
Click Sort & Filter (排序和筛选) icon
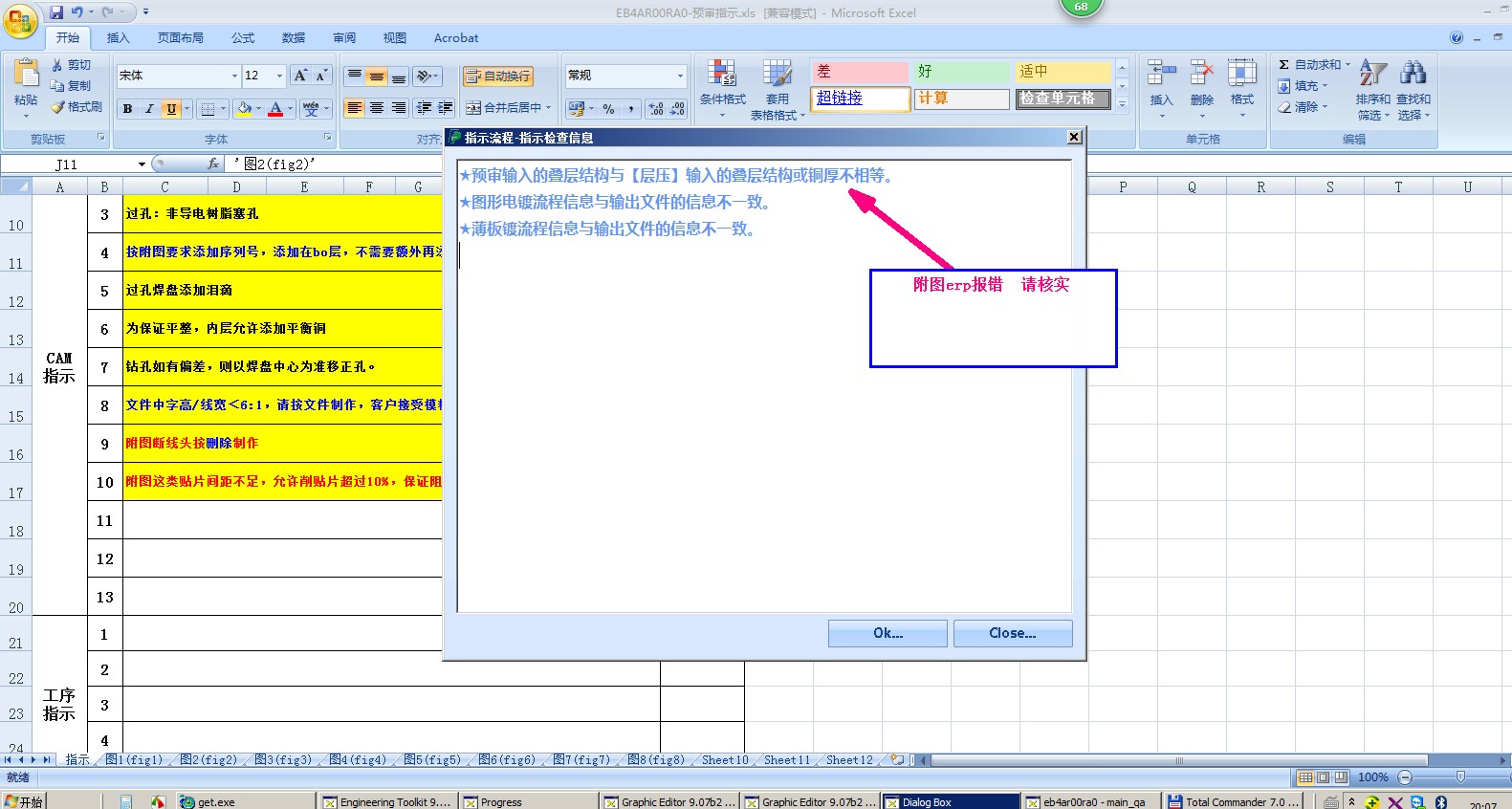pyautogui.click(x=1372, y=73)
